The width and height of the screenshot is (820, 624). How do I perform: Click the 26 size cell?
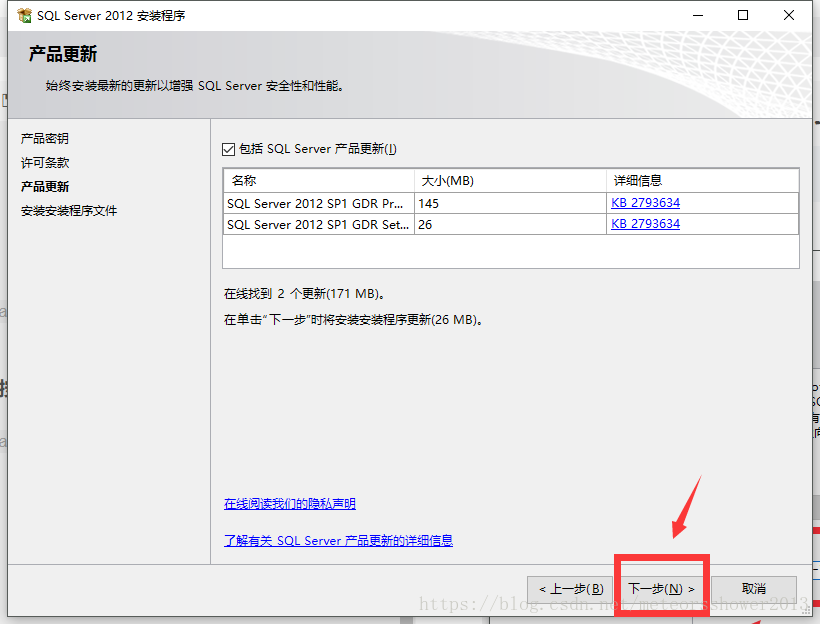coord(510,224)
